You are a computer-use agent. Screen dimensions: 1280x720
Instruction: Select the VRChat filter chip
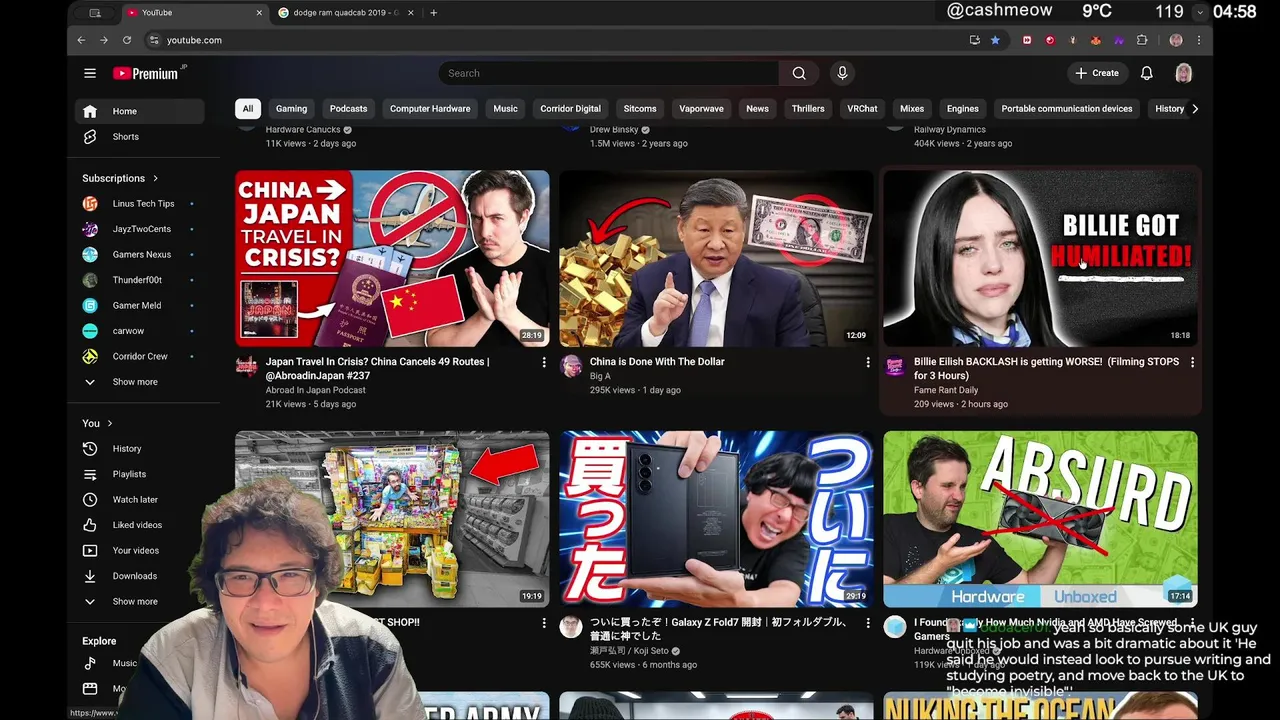click(x=862, y=109)
